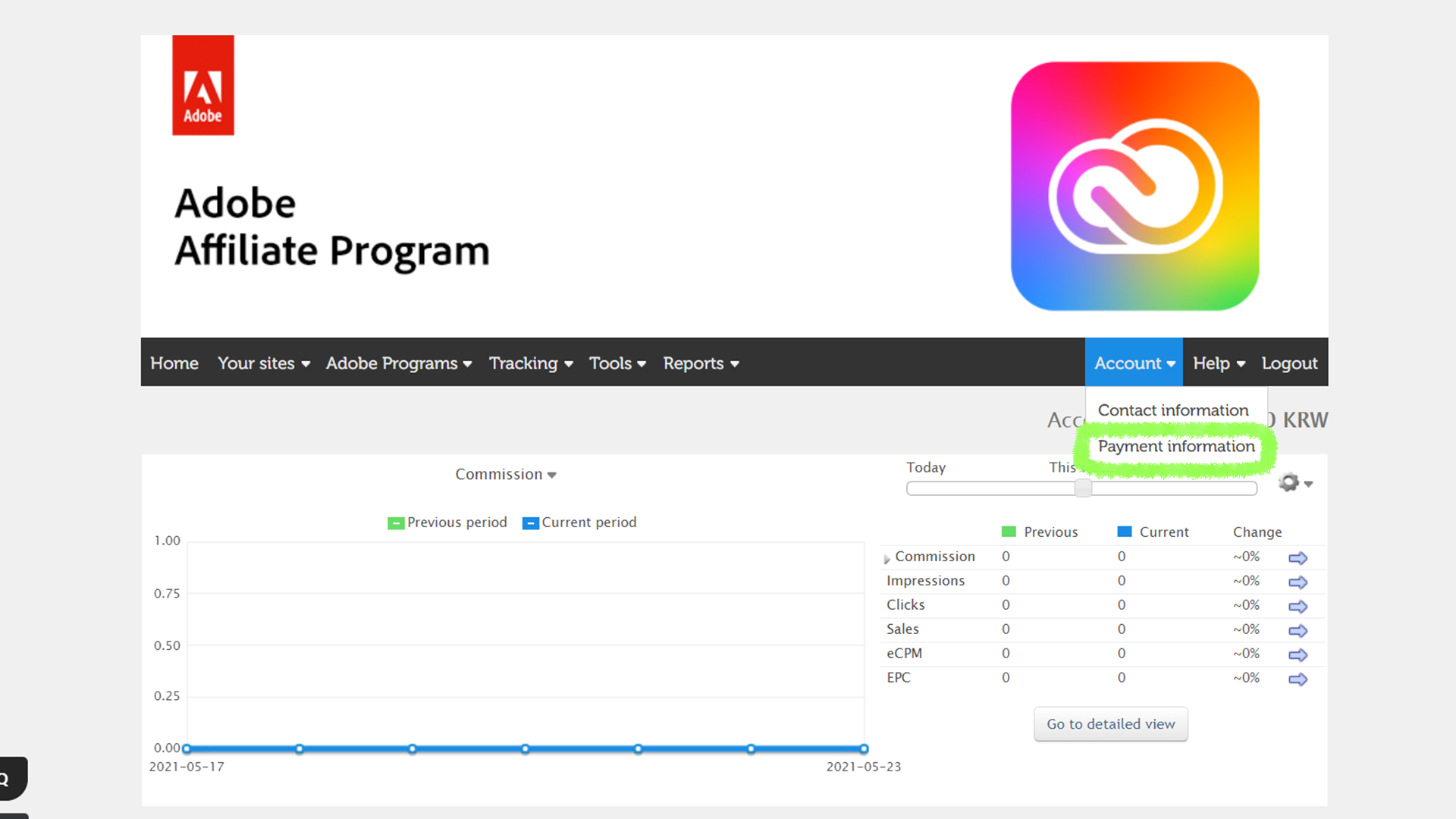Open the Reports dropdown menu
The image size is (1456, 819).
tap(700, 362)
